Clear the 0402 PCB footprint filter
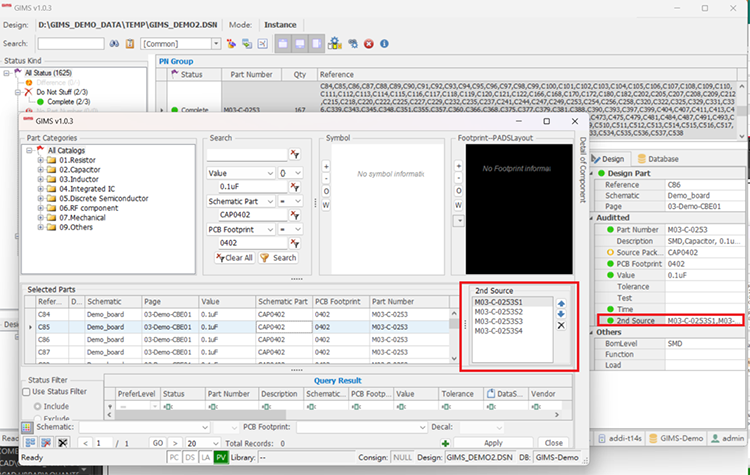Viewport: 750px width, 475px height. (x=295, y=243)
